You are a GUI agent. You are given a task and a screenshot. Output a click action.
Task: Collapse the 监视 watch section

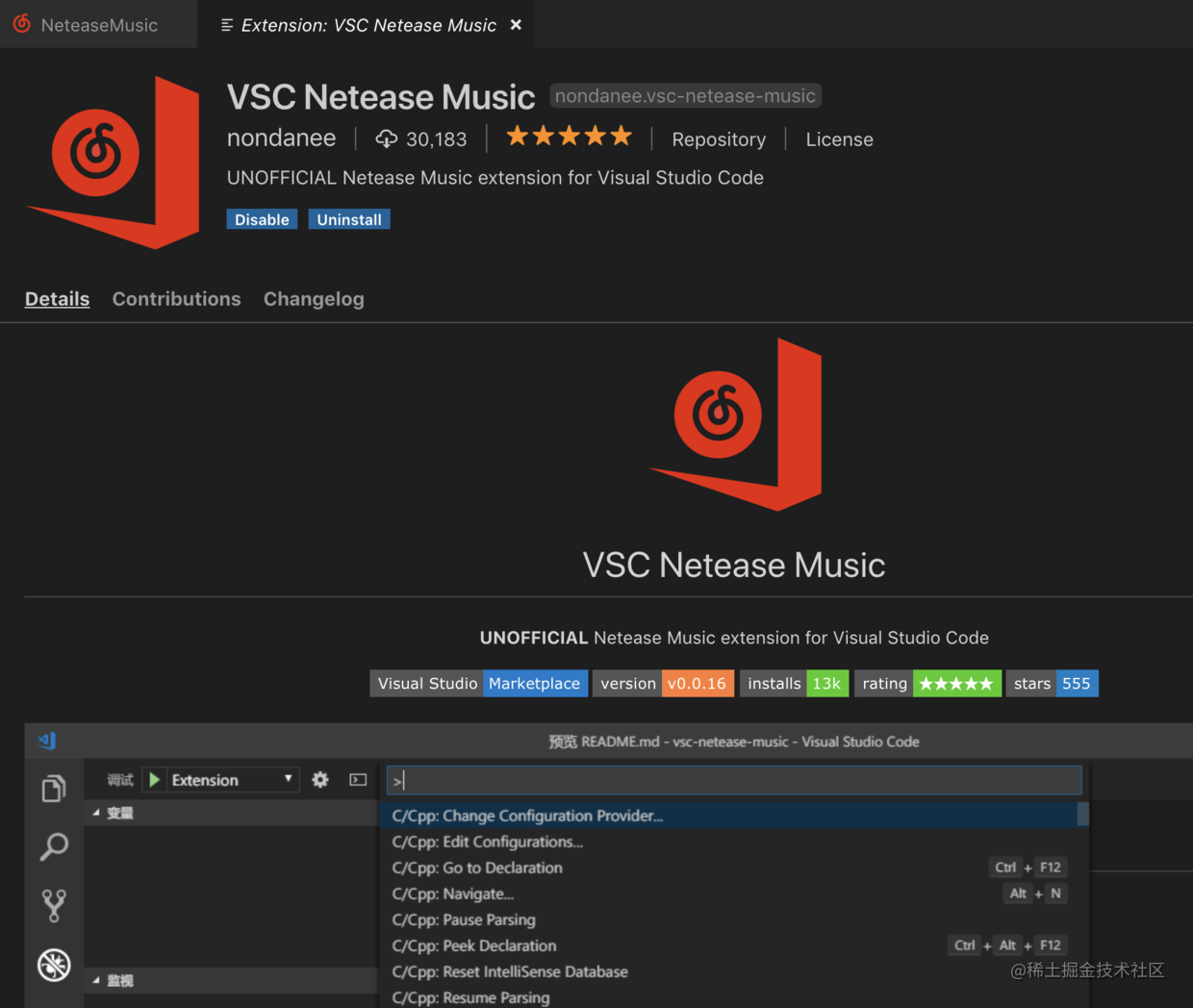pyautogui.click(x=231, y=980)
